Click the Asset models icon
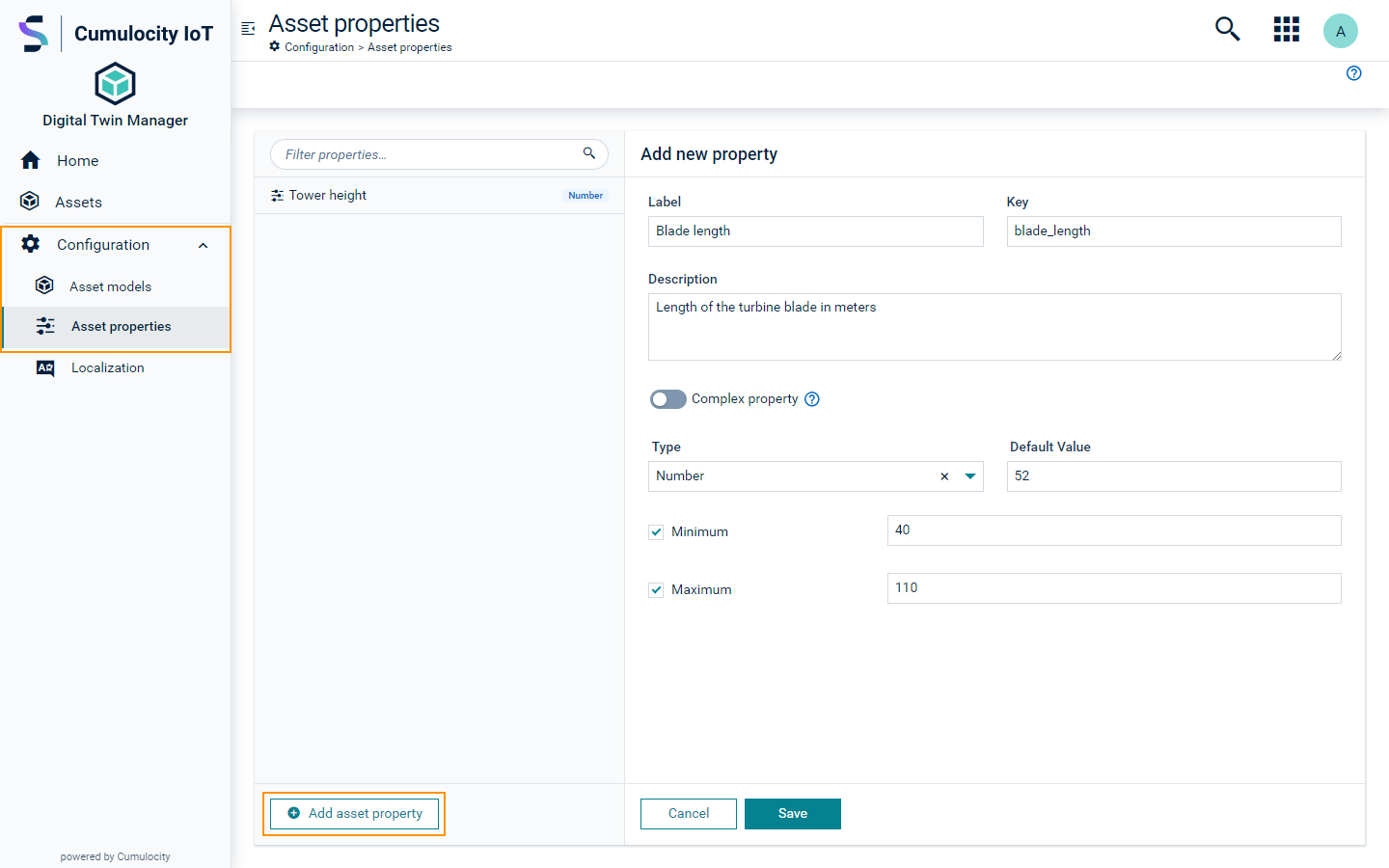The height and width of the screenshot is (868, 1389). (44, 285)
